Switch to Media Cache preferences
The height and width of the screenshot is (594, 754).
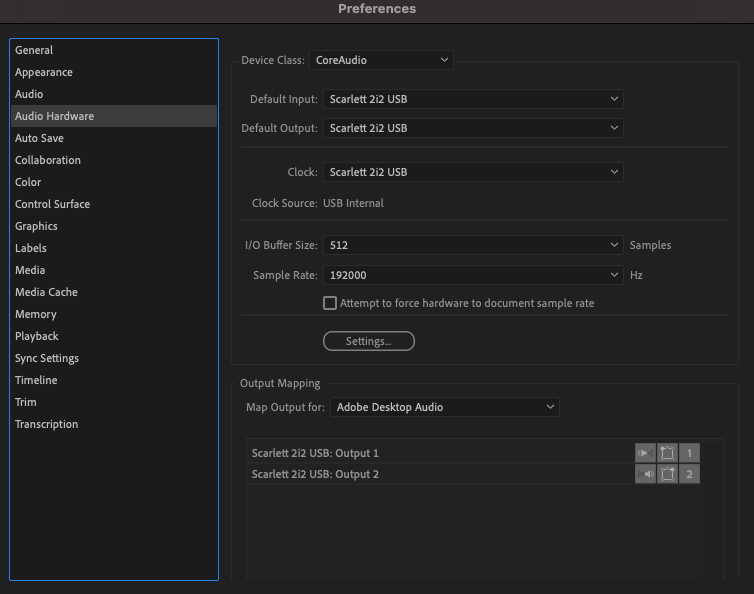46,292
